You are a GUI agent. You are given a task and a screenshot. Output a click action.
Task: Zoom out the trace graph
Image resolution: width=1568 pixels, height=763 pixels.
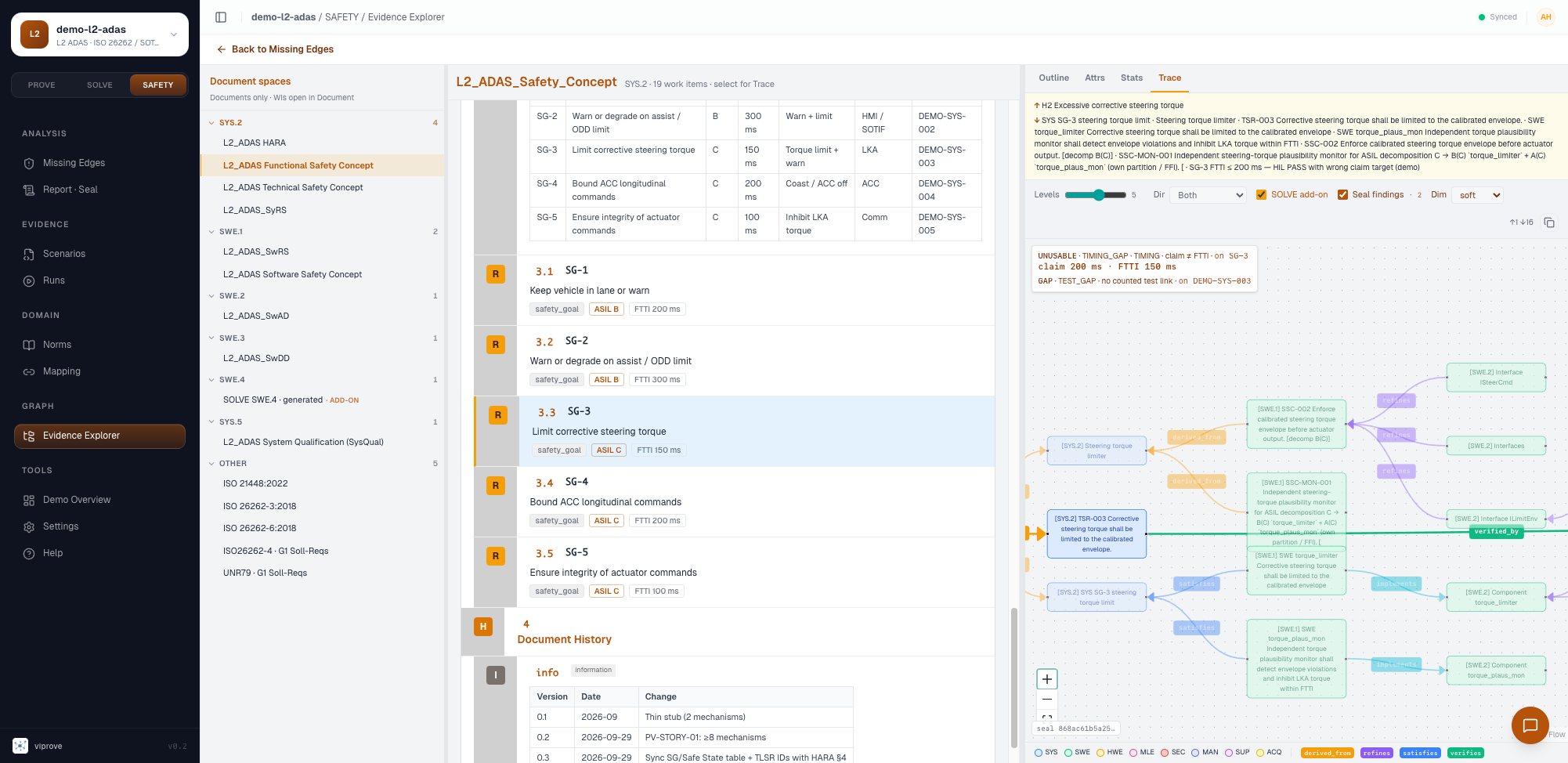(1047, 699)
